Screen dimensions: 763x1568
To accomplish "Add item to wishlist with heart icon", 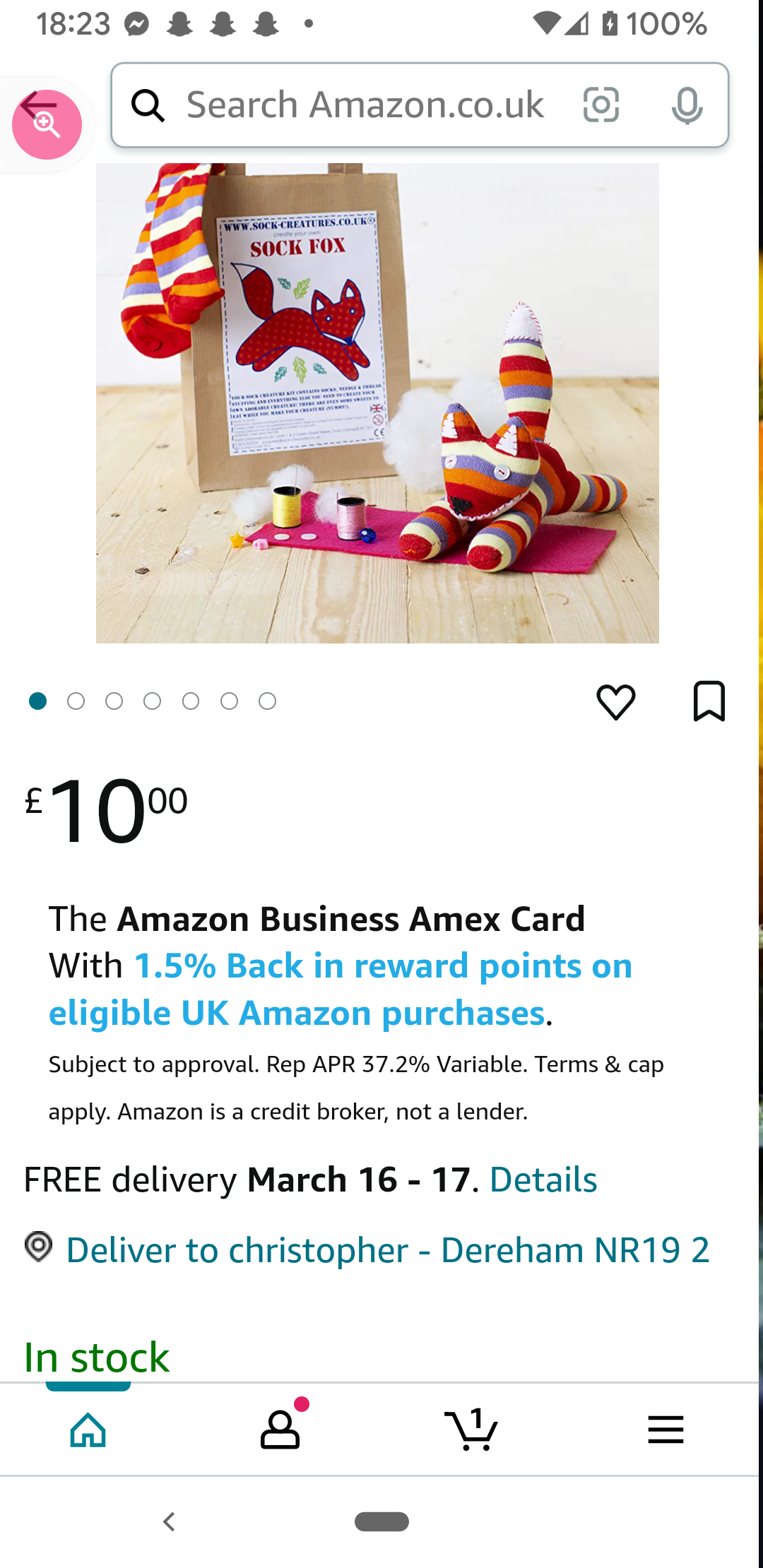I will (616, 701).
